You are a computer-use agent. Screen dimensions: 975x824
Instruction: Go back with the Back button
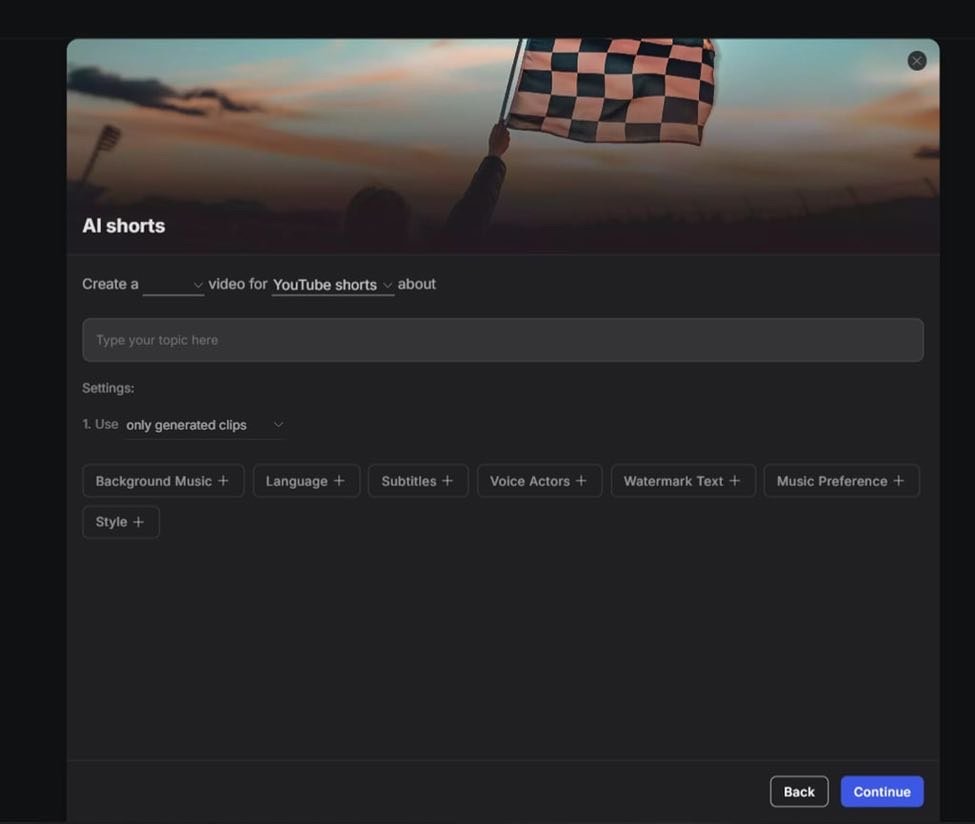[798, 792]
